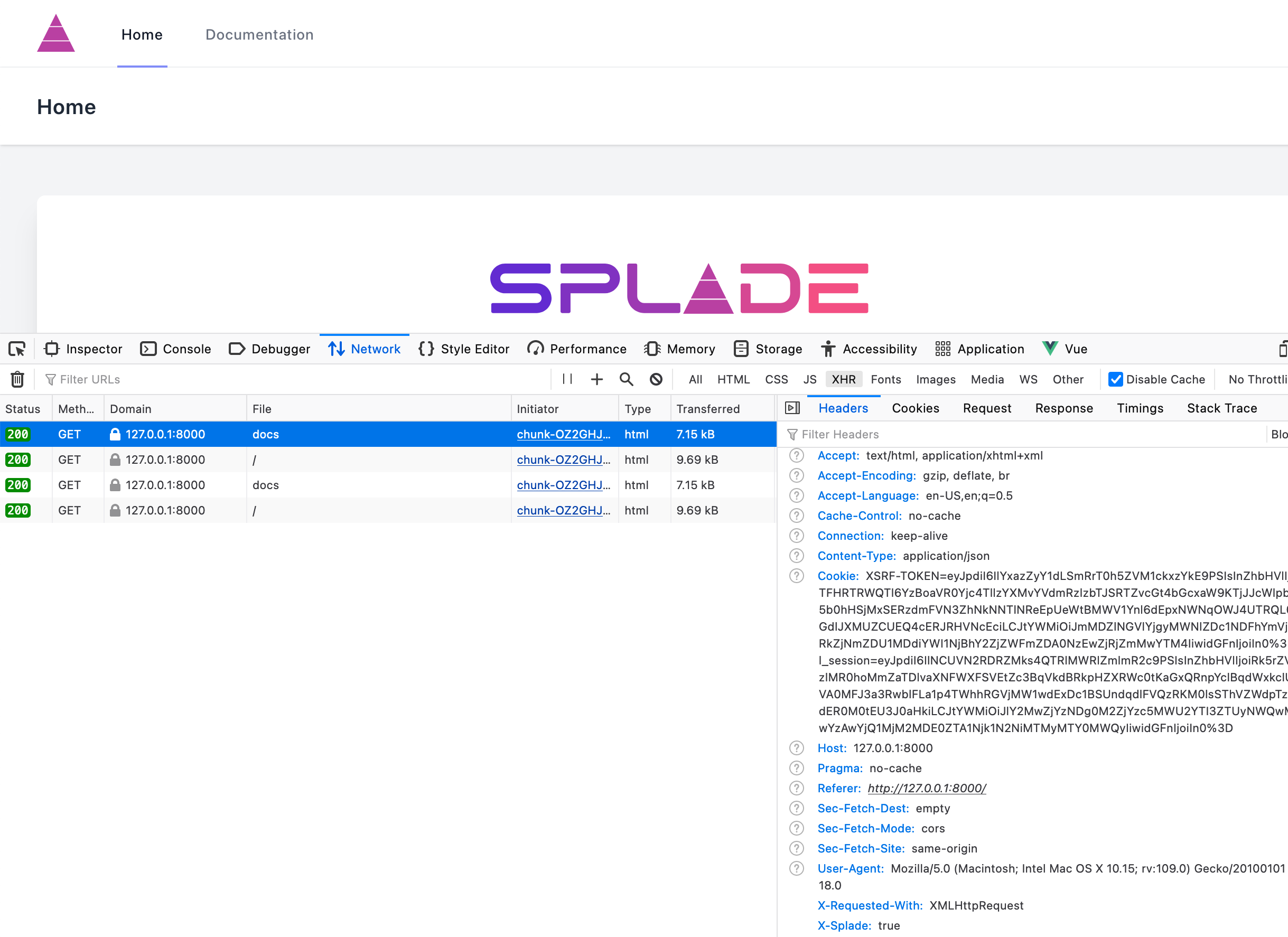Open the Documentation nav link
The width and height of the screenshot is (1288, 937).
pyautogui.click(x=259, y=35)
